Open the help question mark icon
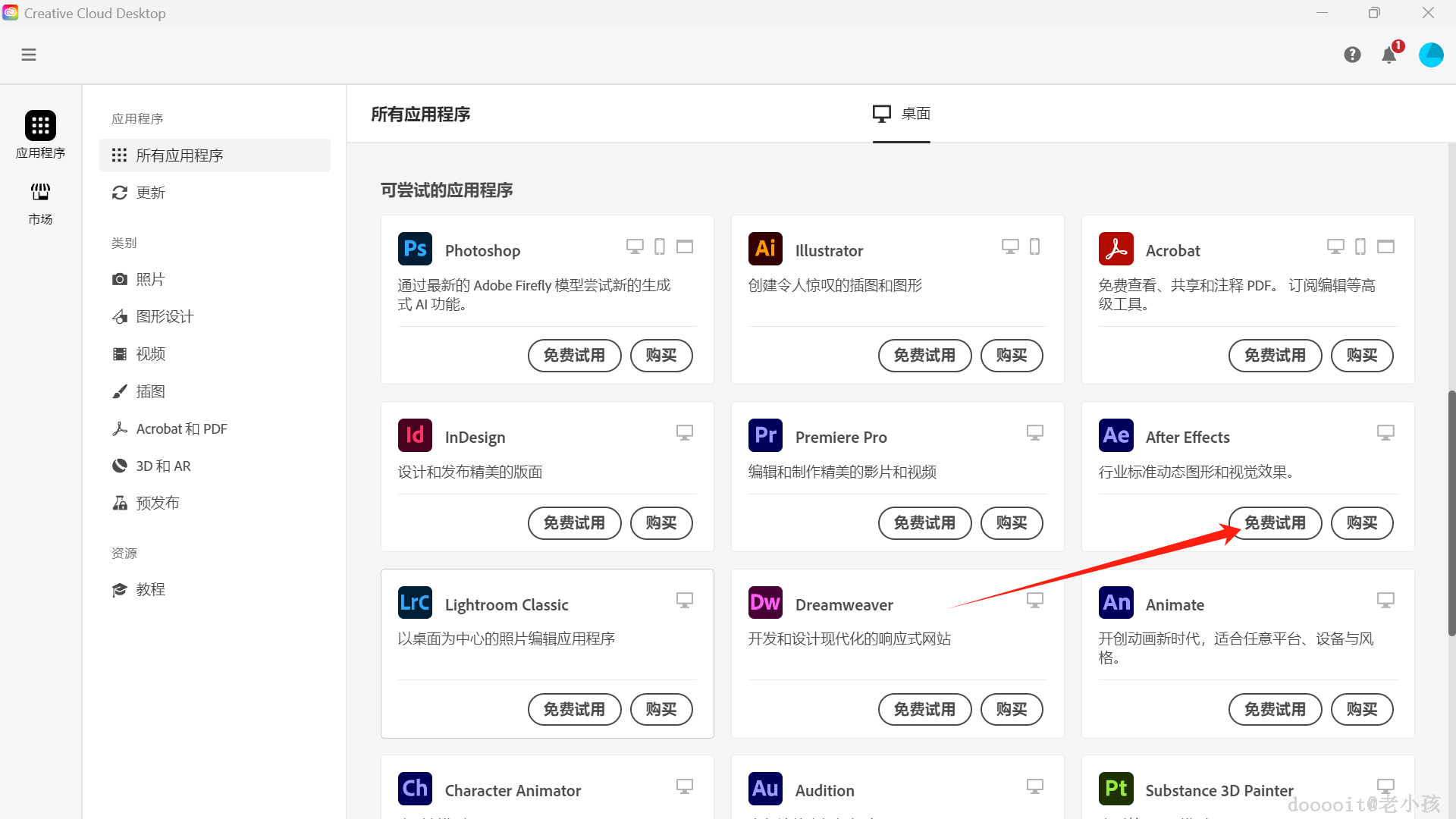This screenshot has width=1456, height=819. (1352, 55)
